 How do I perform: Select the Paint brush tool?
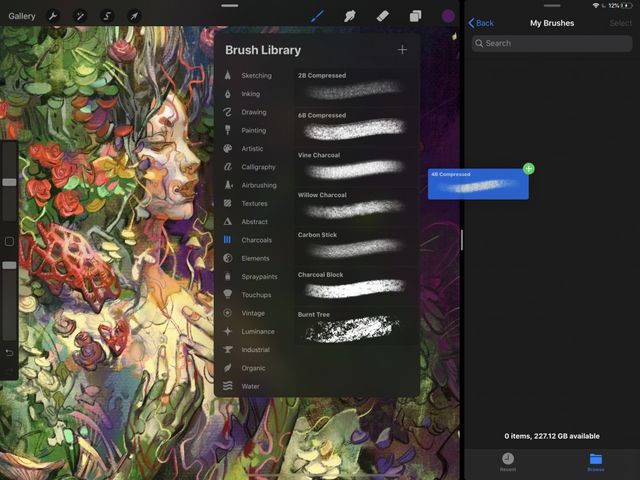317,16
